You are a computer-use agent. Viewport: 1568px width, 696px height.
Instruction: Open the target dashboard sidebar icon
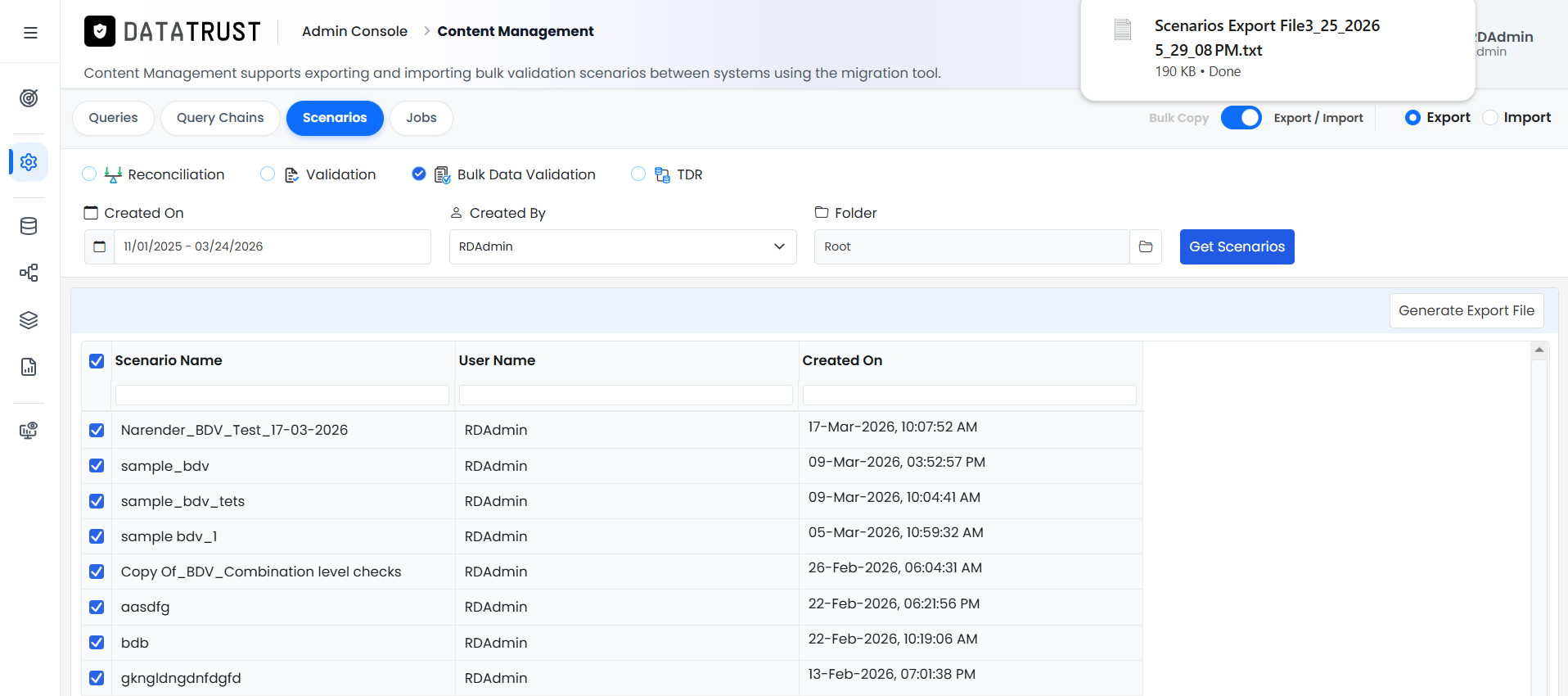tap(29, 98)
